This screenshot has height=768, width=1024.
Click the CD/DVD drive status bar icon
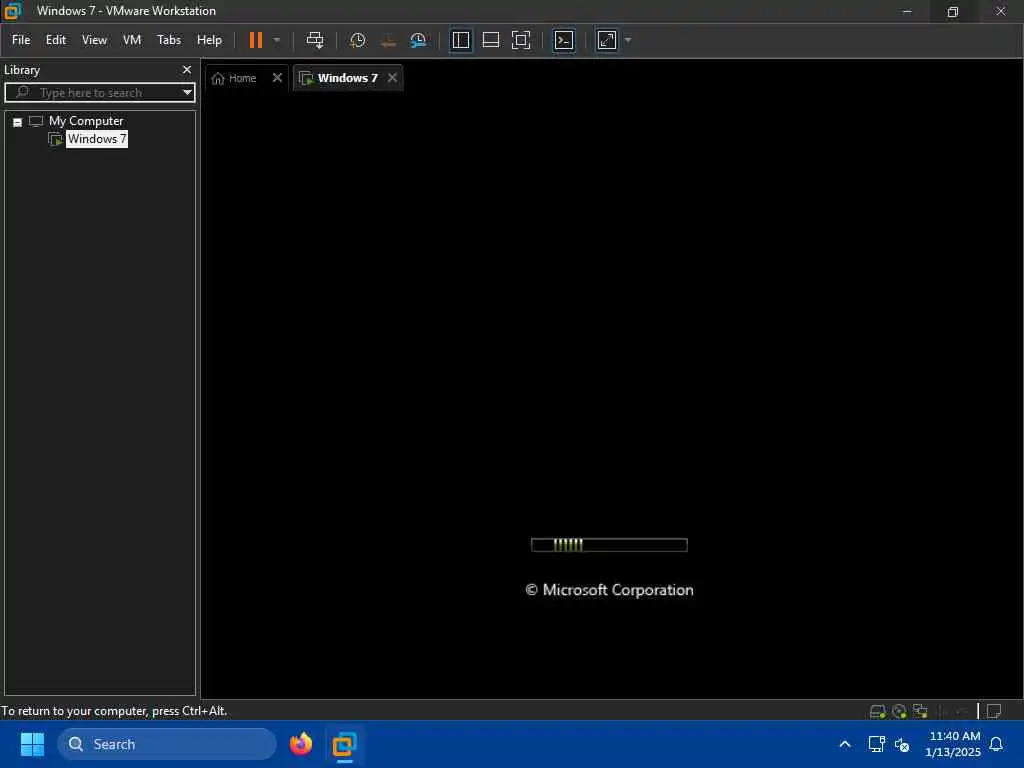click(899, 711)
